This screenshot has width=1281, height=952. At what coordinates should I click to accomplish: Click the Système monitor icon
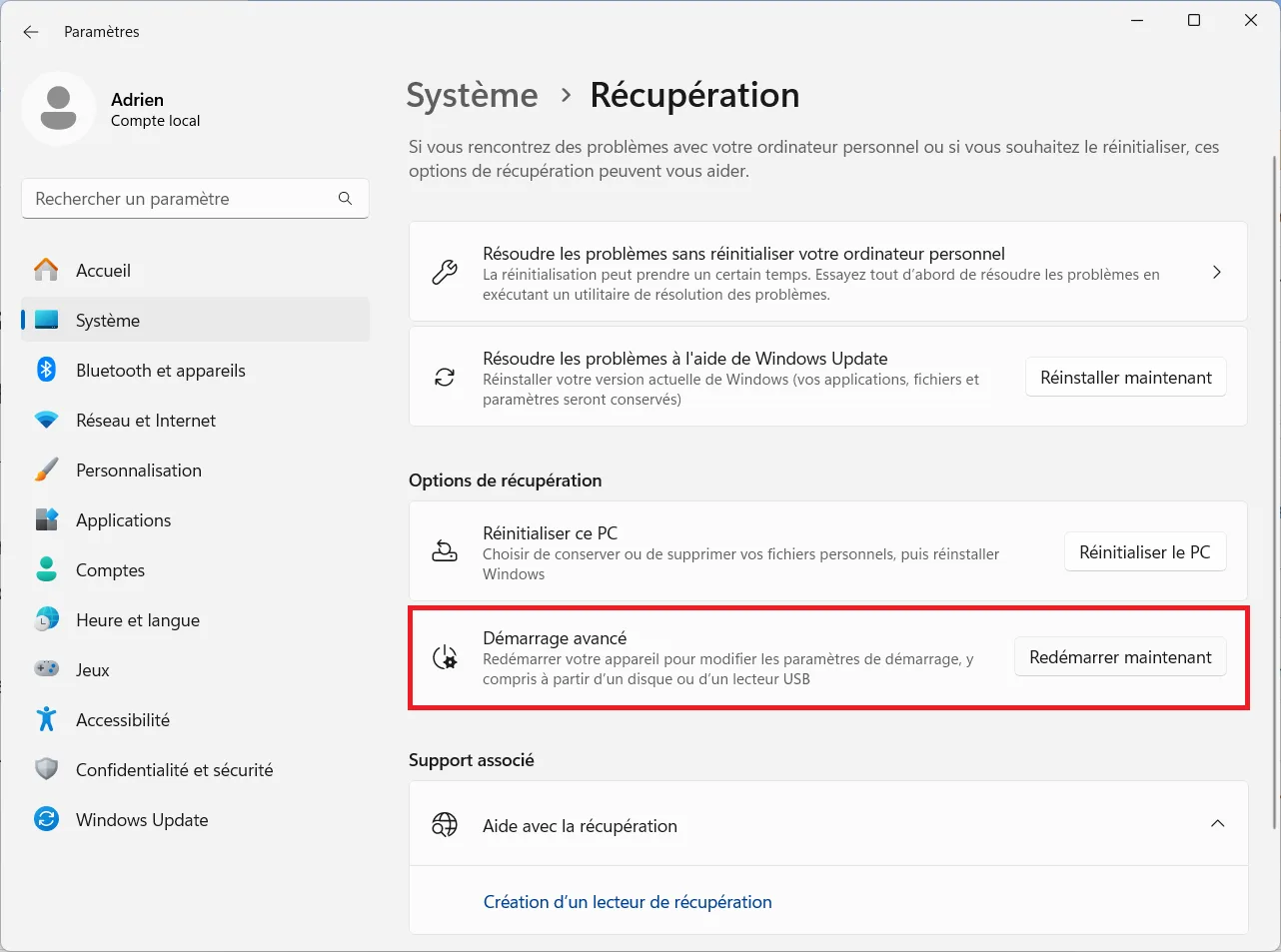pyautogui.click(x=46, y=320)
